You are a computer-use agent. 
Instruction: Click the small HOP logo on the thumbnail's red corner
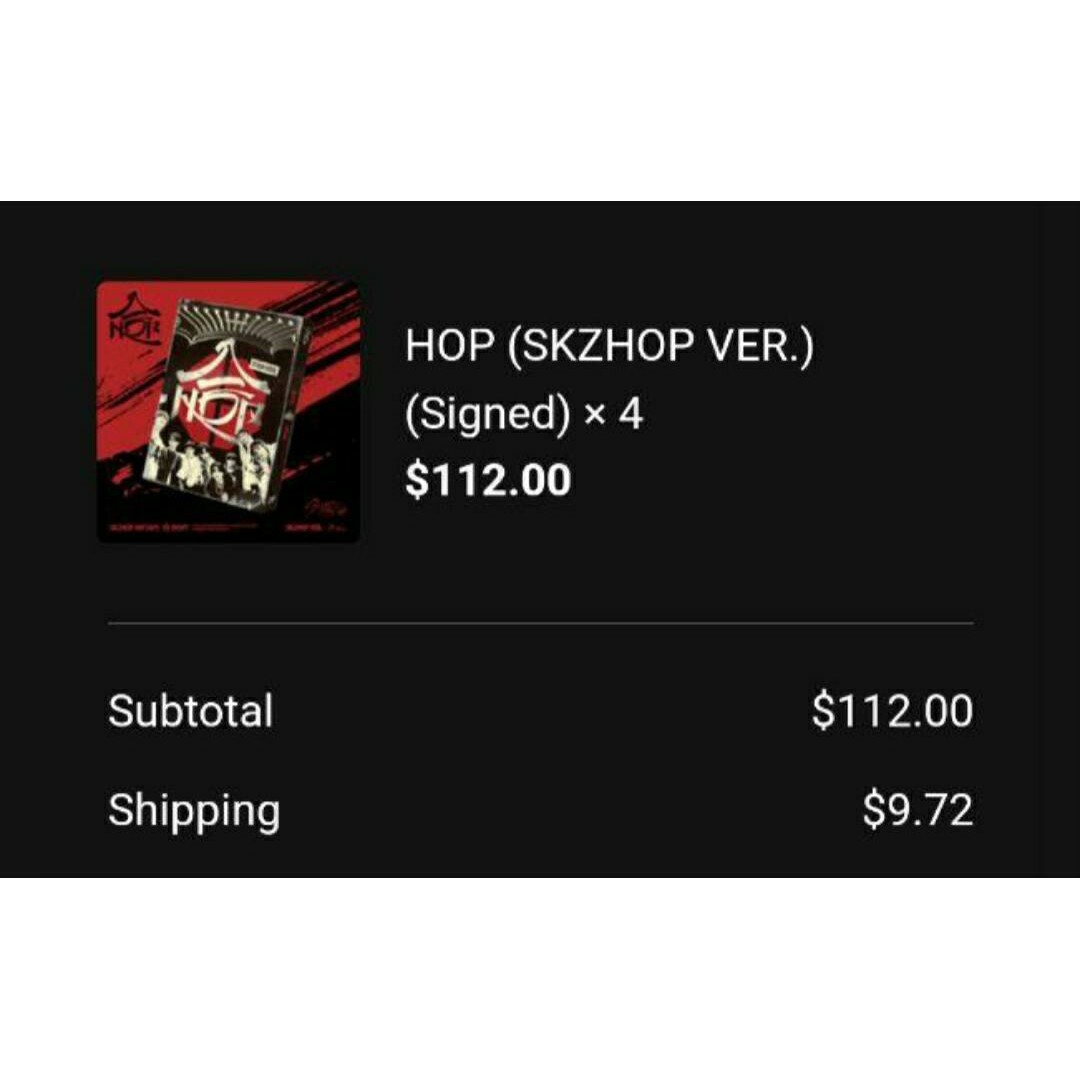pos(134,320)
